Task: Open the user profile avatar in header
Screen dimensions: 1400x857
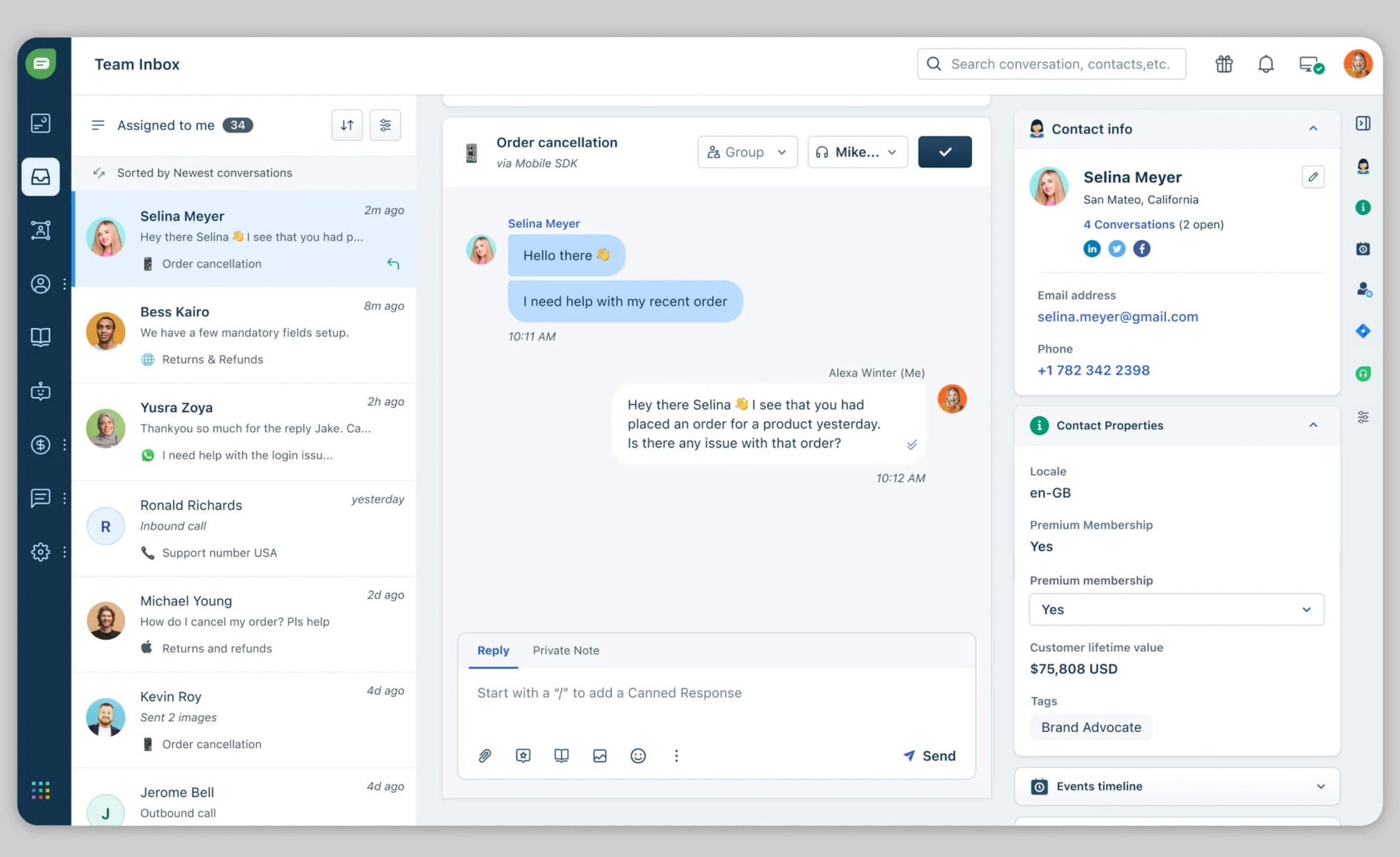Action: click(x=1358, y=64)
